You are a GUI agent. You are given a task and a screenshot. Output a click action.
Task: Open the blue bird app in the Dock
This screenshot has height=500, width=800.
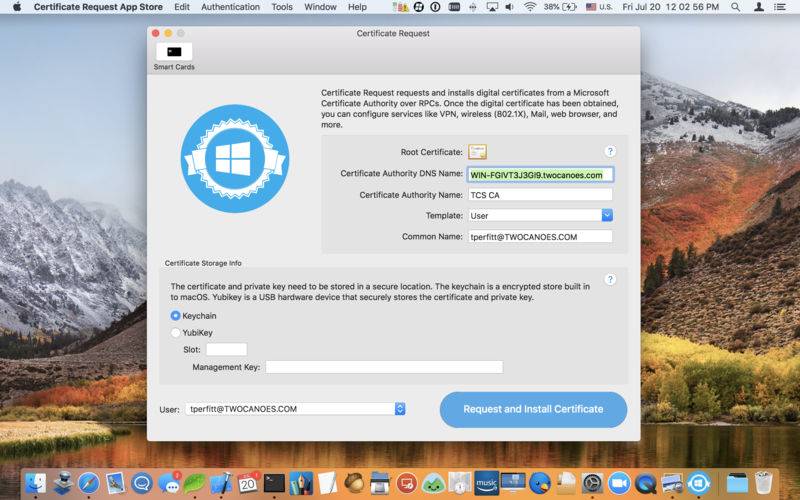pos(539,483)
